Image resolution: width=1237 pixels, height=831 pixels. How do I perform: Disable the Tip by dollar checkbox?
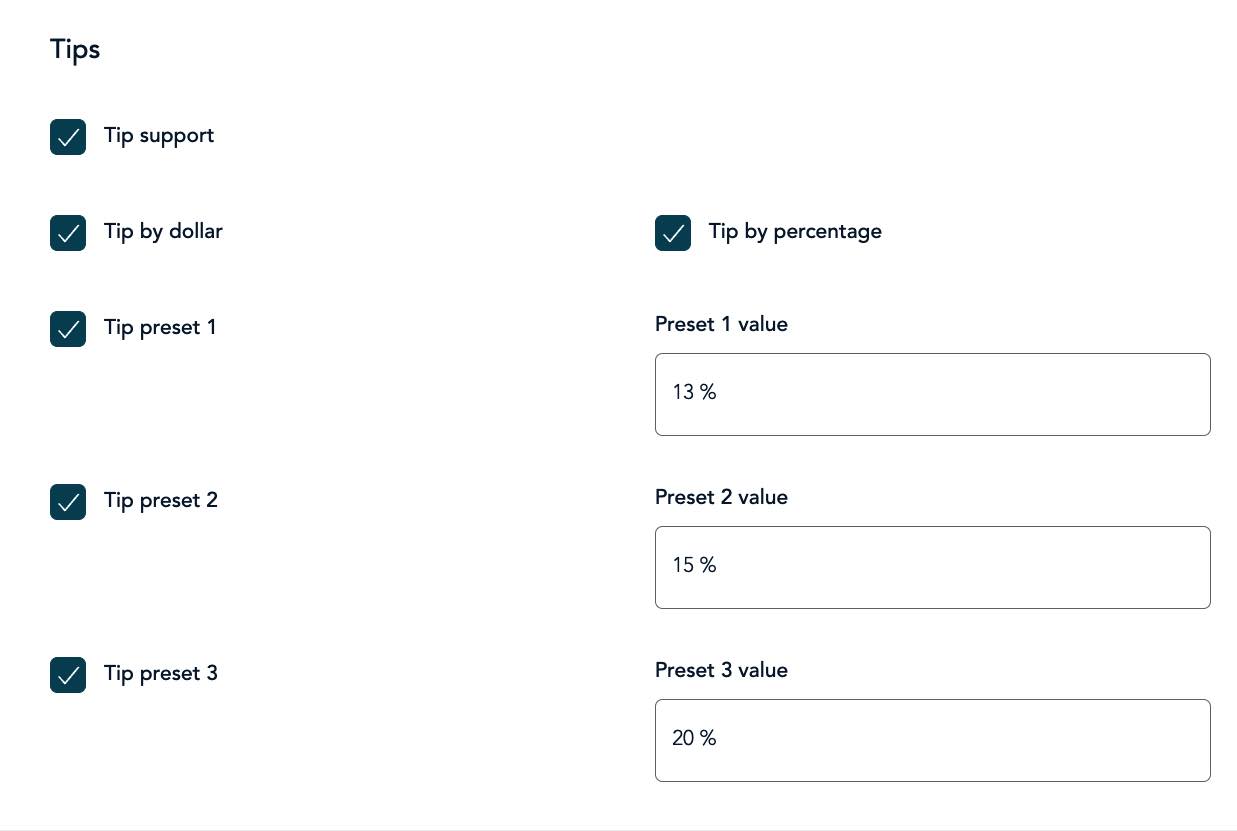click(x=68, y=233)
